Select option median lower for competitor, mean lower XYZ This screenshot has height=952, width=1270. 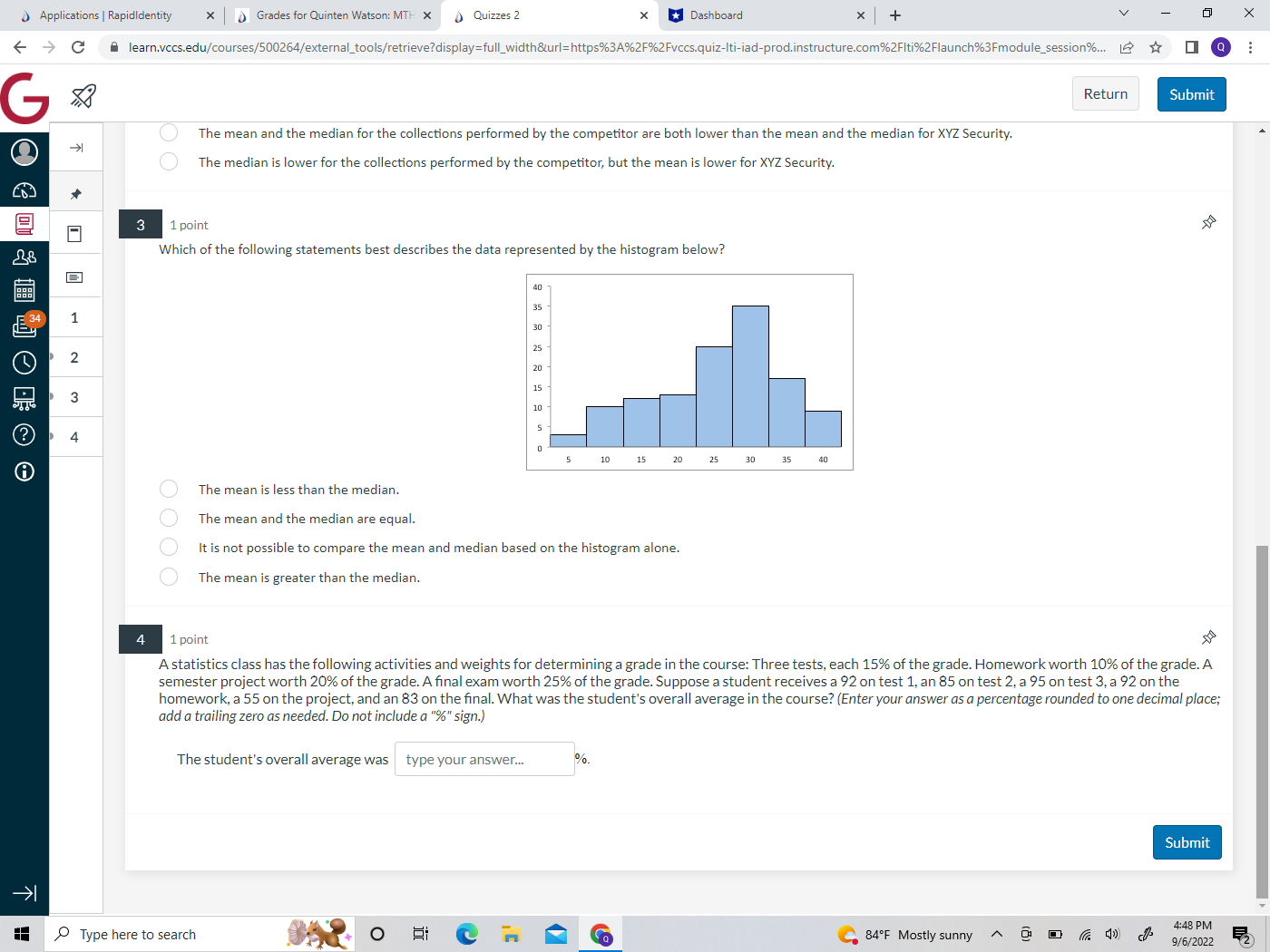point(169,161)
